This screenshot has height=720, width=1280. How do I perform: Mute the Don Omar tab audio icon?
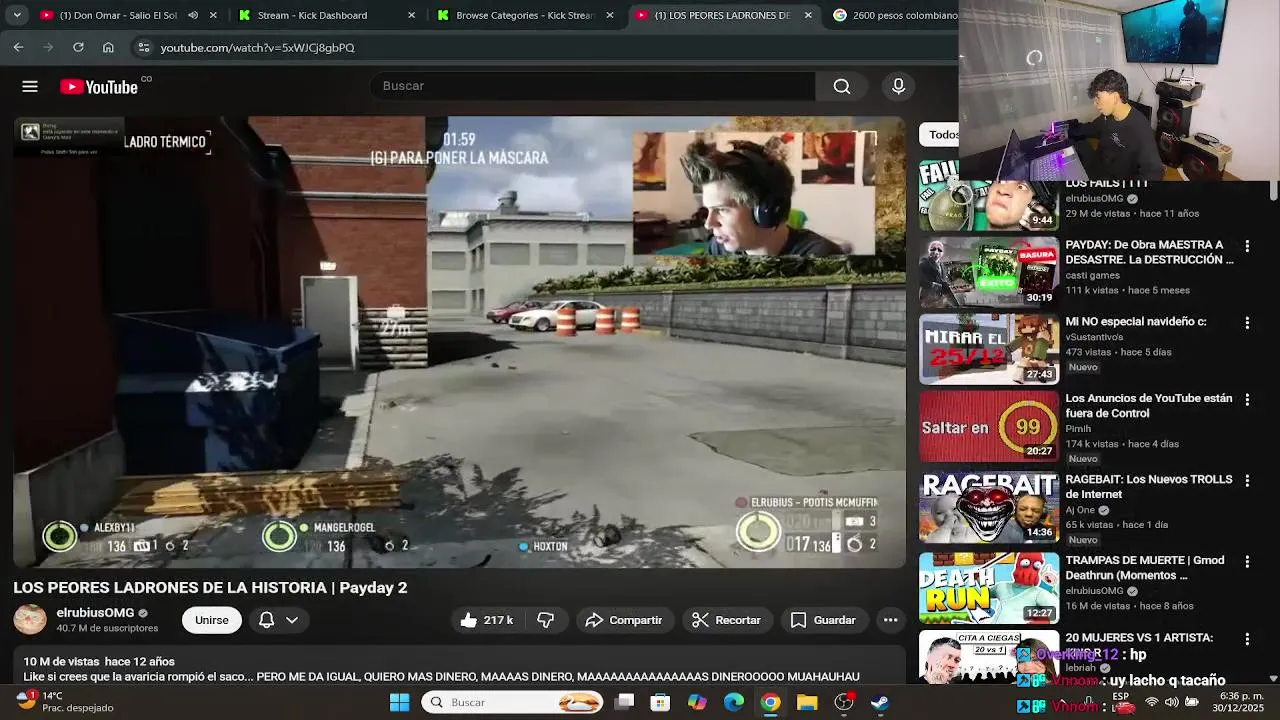coord(193,15)
